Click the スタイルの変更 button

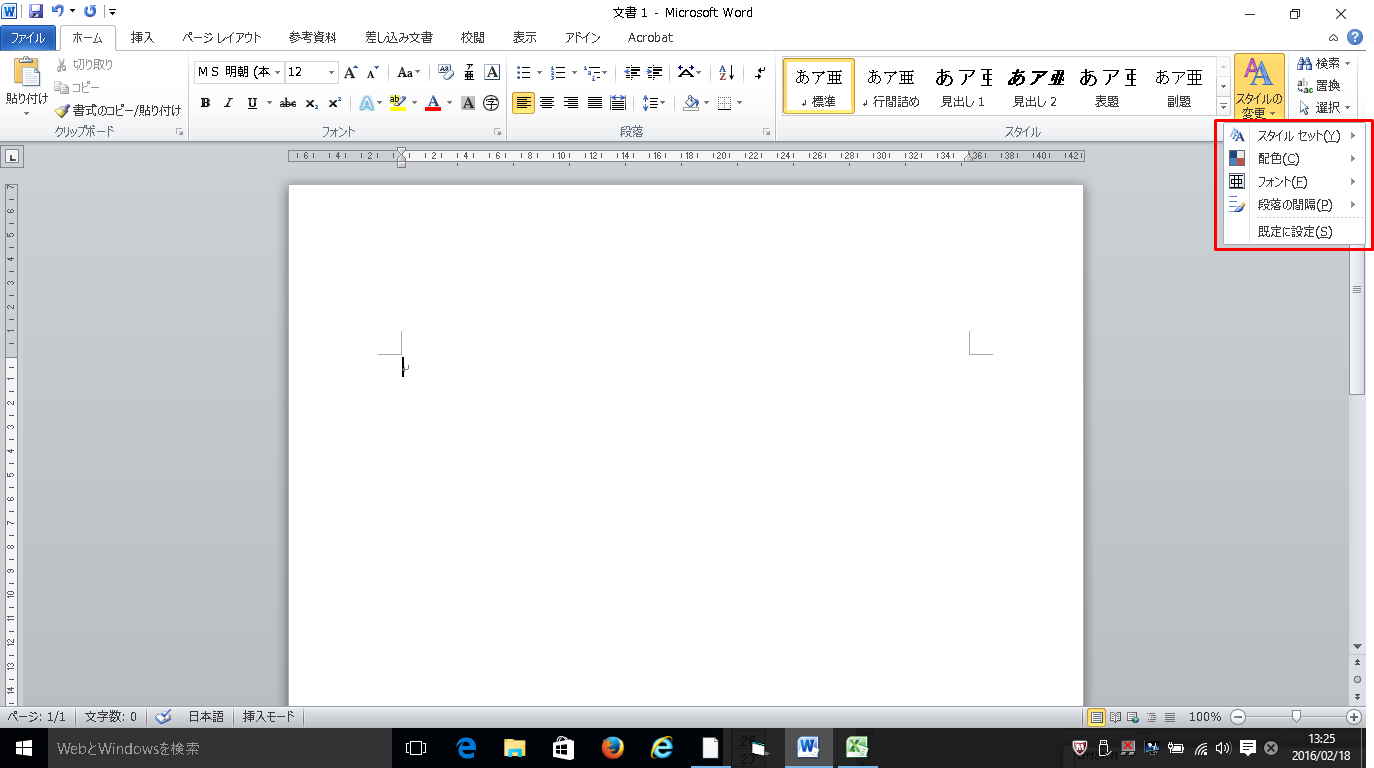[1259, 88]
